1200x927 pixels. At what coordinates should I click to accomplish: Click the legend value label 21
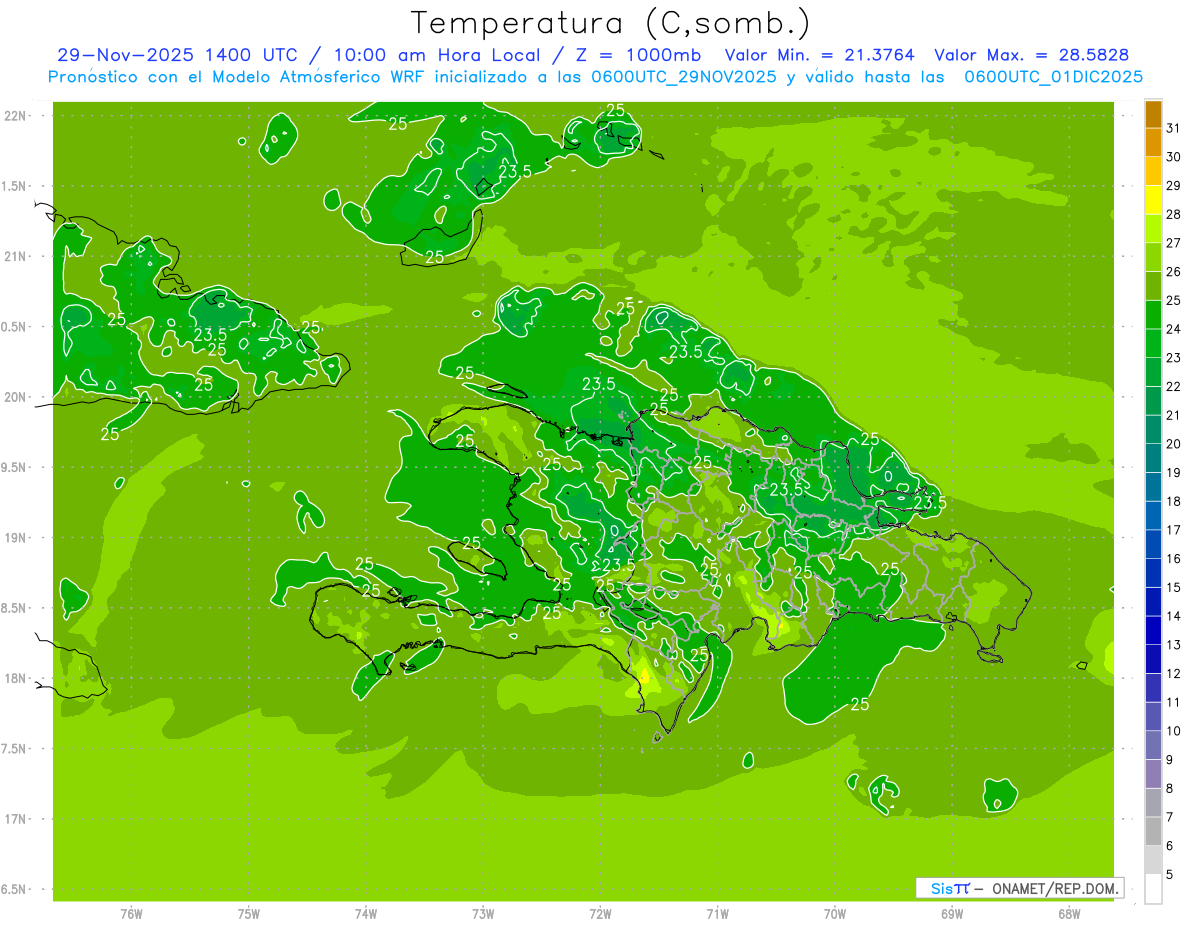tap(1174, 415)
